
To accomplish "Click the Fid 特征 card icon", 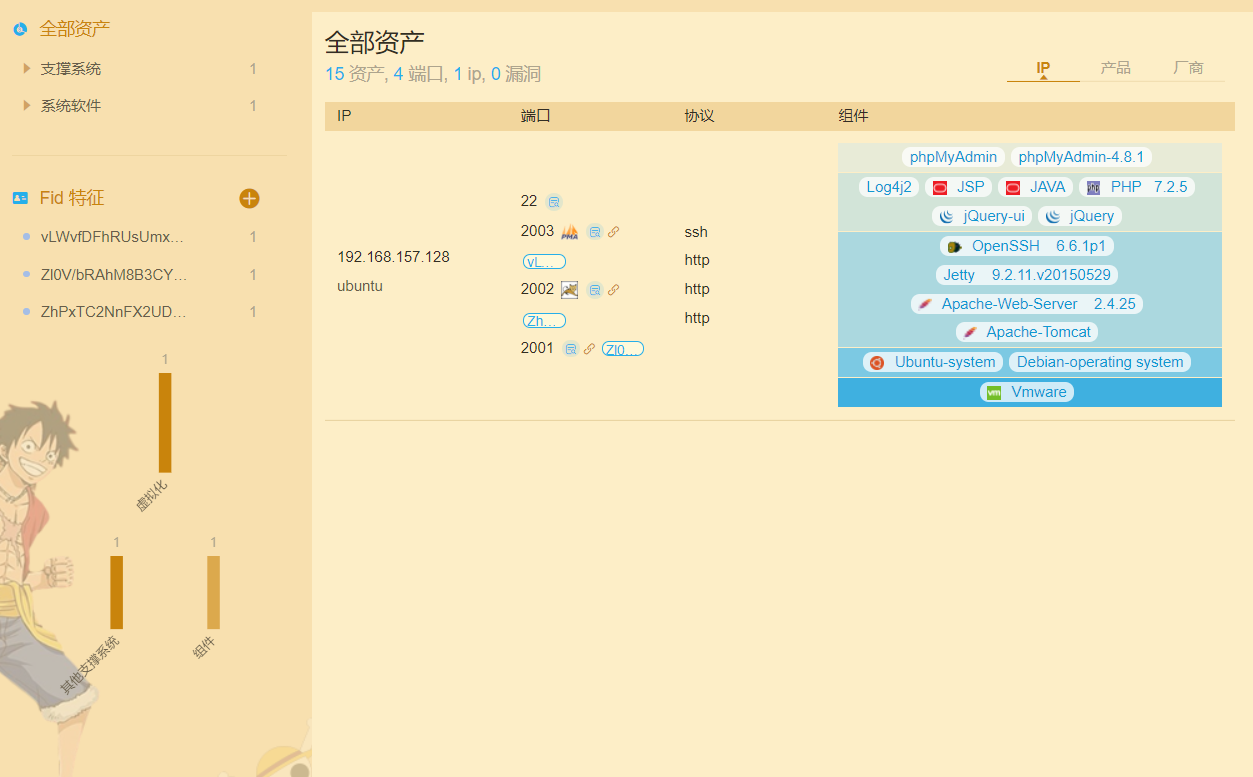I will [20, 198].
